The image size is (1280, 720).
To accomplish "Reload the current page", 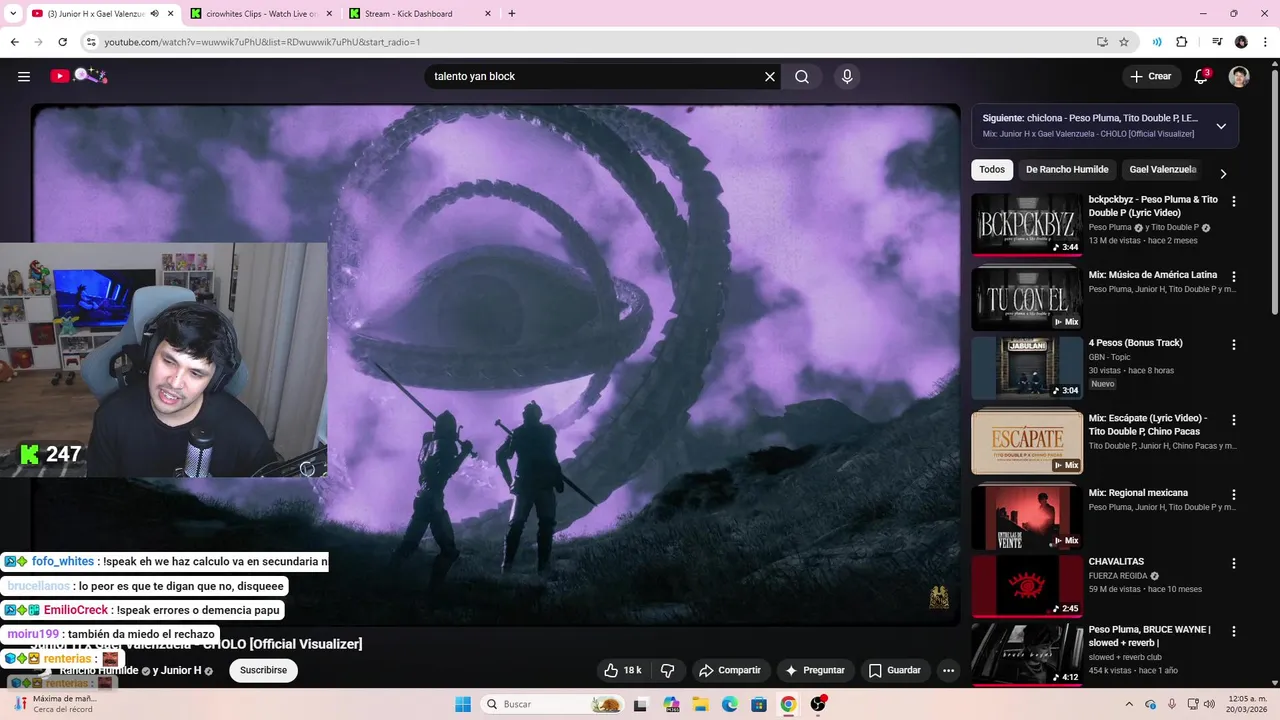I will [x=62, y=42].
